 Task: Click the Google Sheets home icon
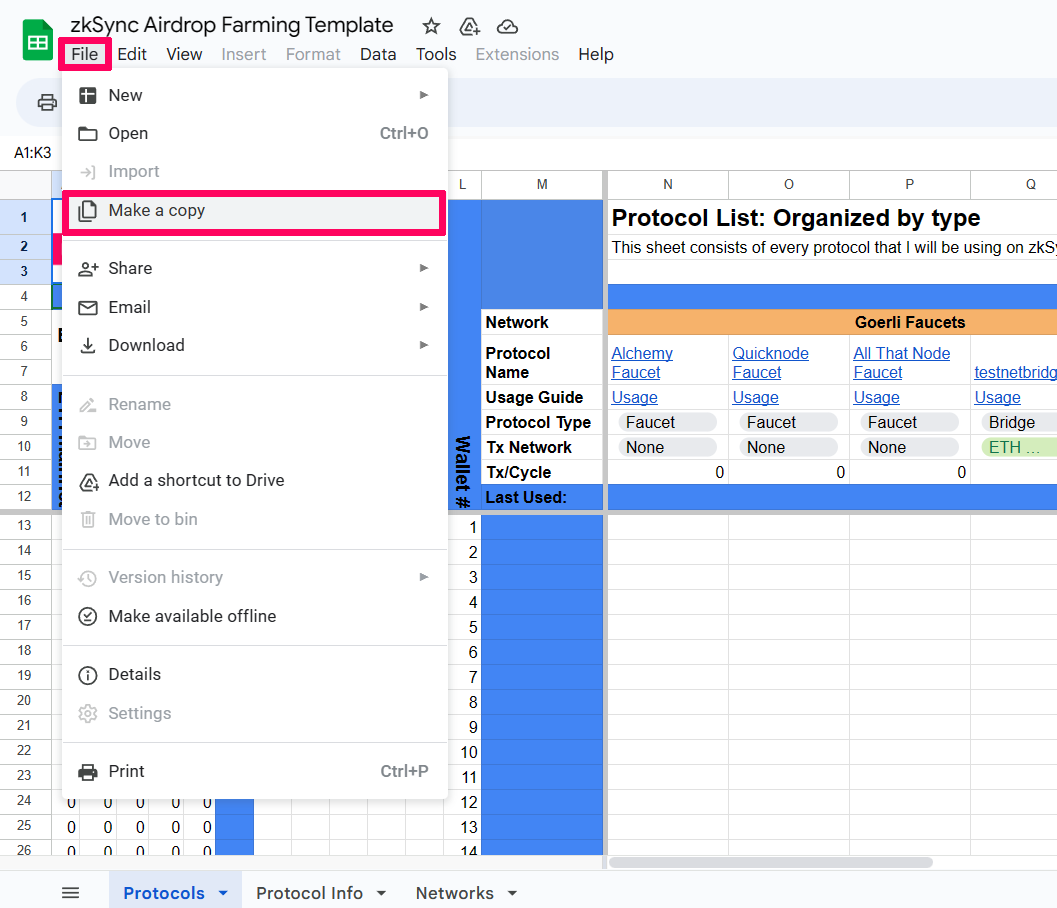pyautogui.click(x=37, y=40)
